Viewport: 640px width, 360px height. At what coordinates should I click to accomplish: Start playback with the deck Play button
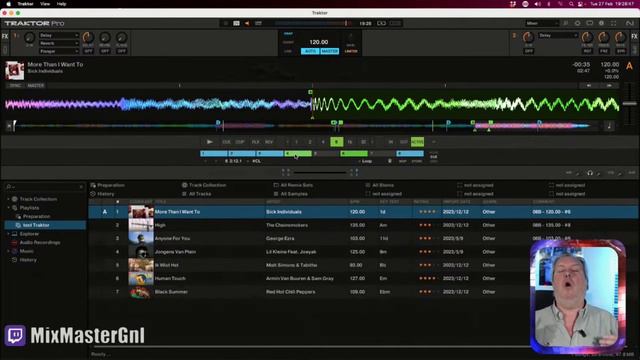pos(209,142)
